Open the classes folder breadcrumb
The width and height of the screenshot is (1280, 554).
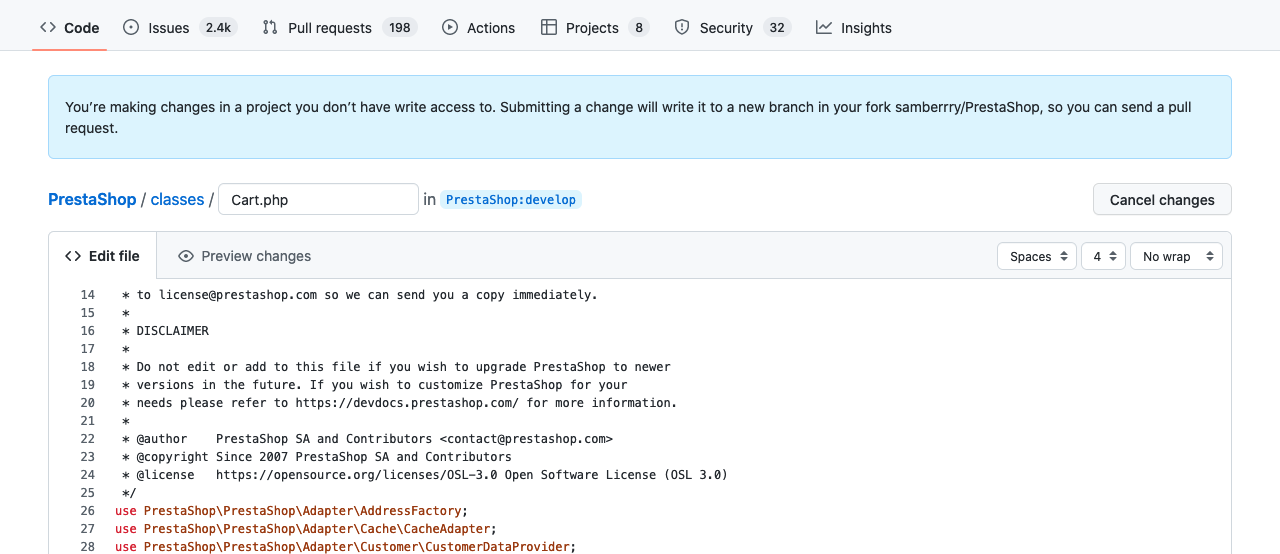click(x=177, y=199)
